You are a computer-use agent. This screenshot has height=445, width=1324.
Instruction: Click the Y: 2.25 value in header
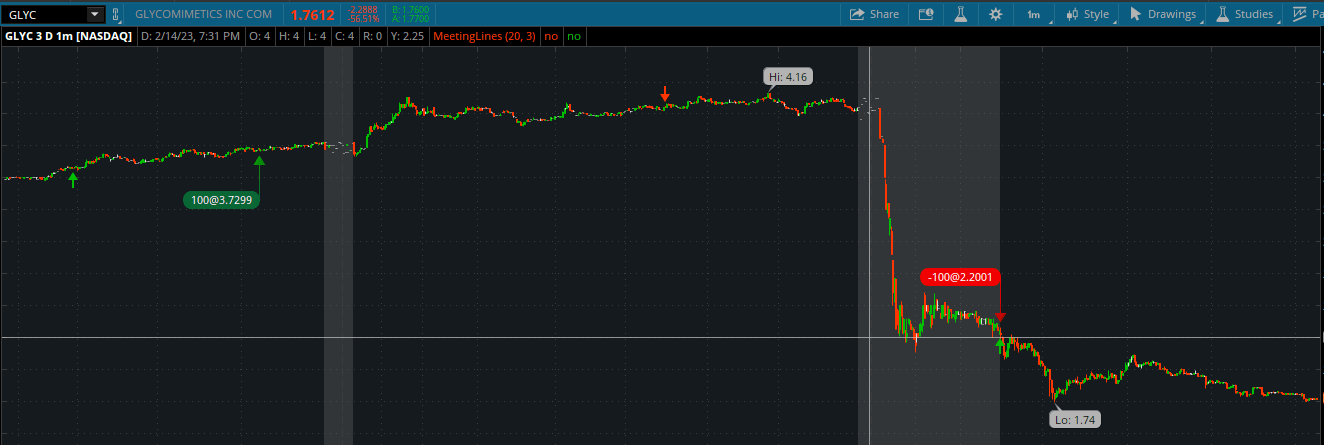pyautogui.click(x=407, y=36)
